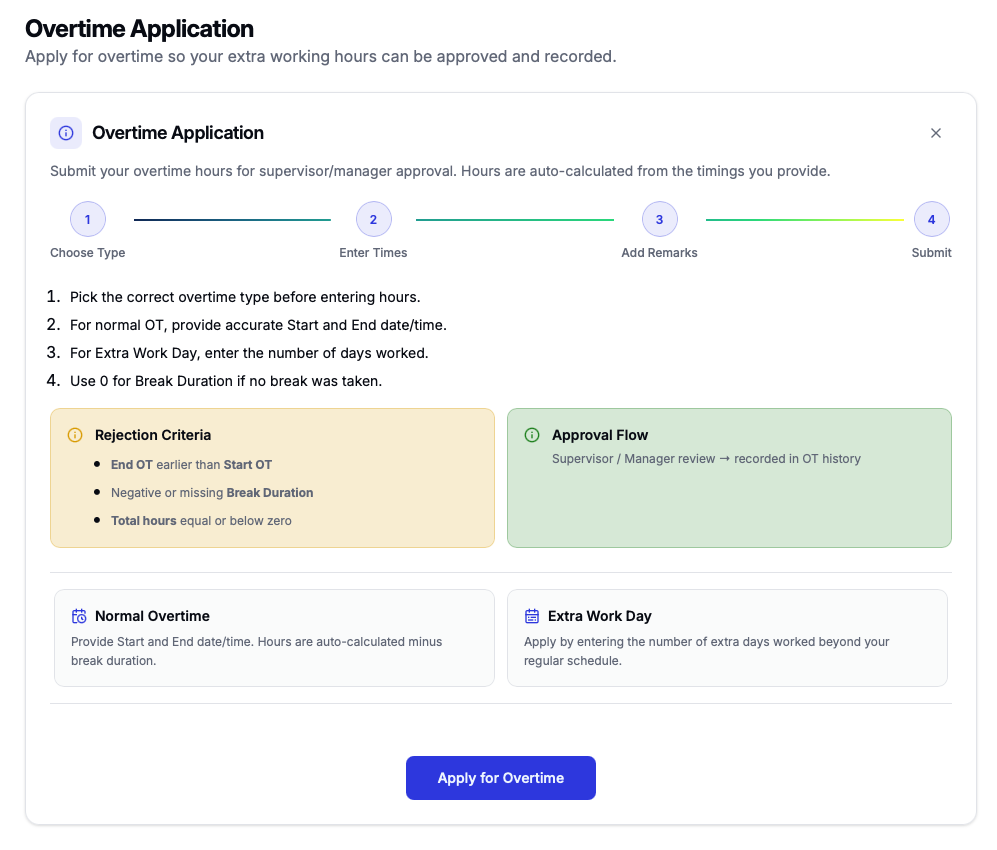Click the Rejection Criteria warning icon
Image resolution: width=997 pixels, height=850 pixels.
(75, 435)
